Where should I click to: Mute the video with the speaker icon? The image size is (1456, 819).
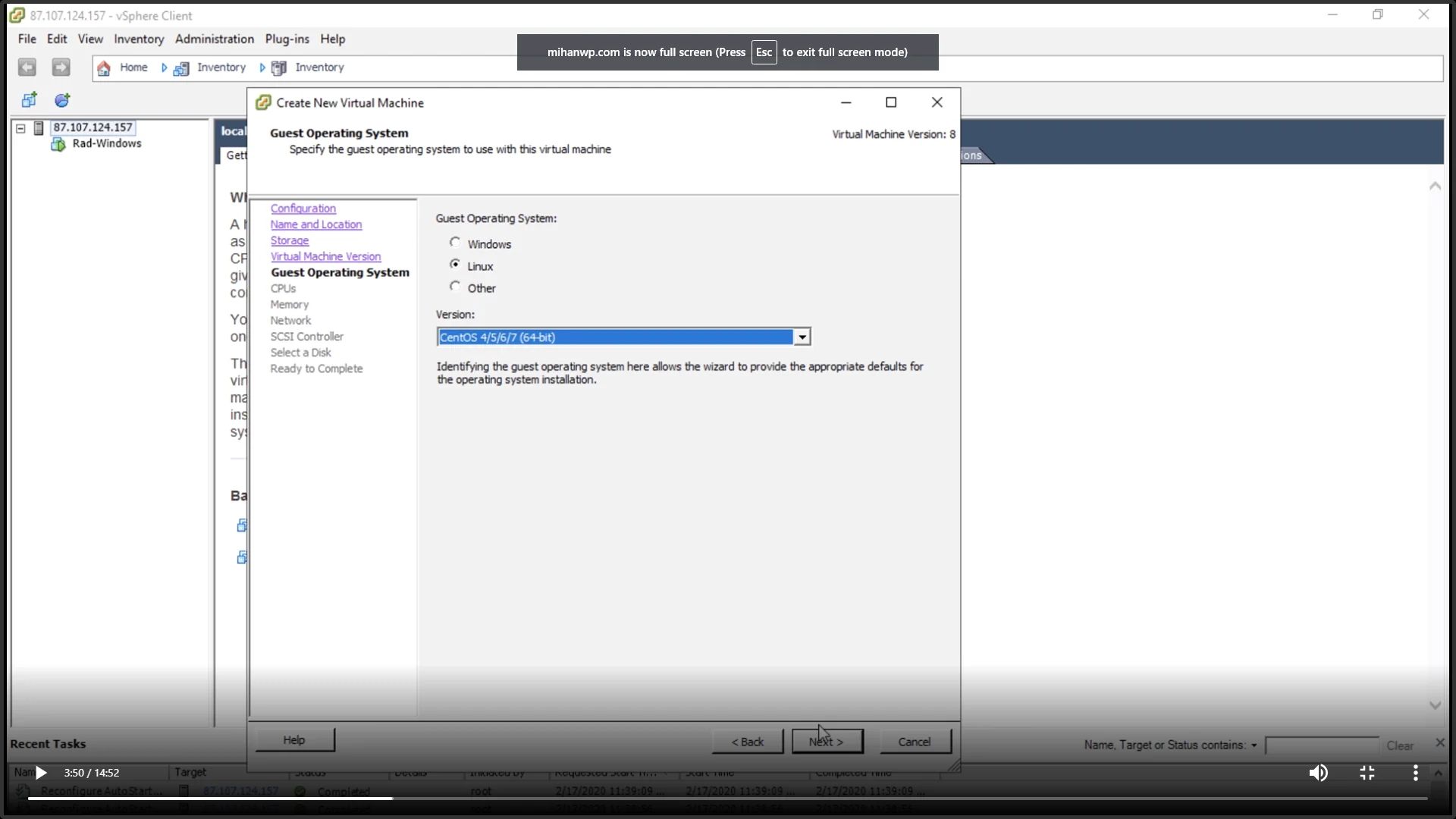1319,773
